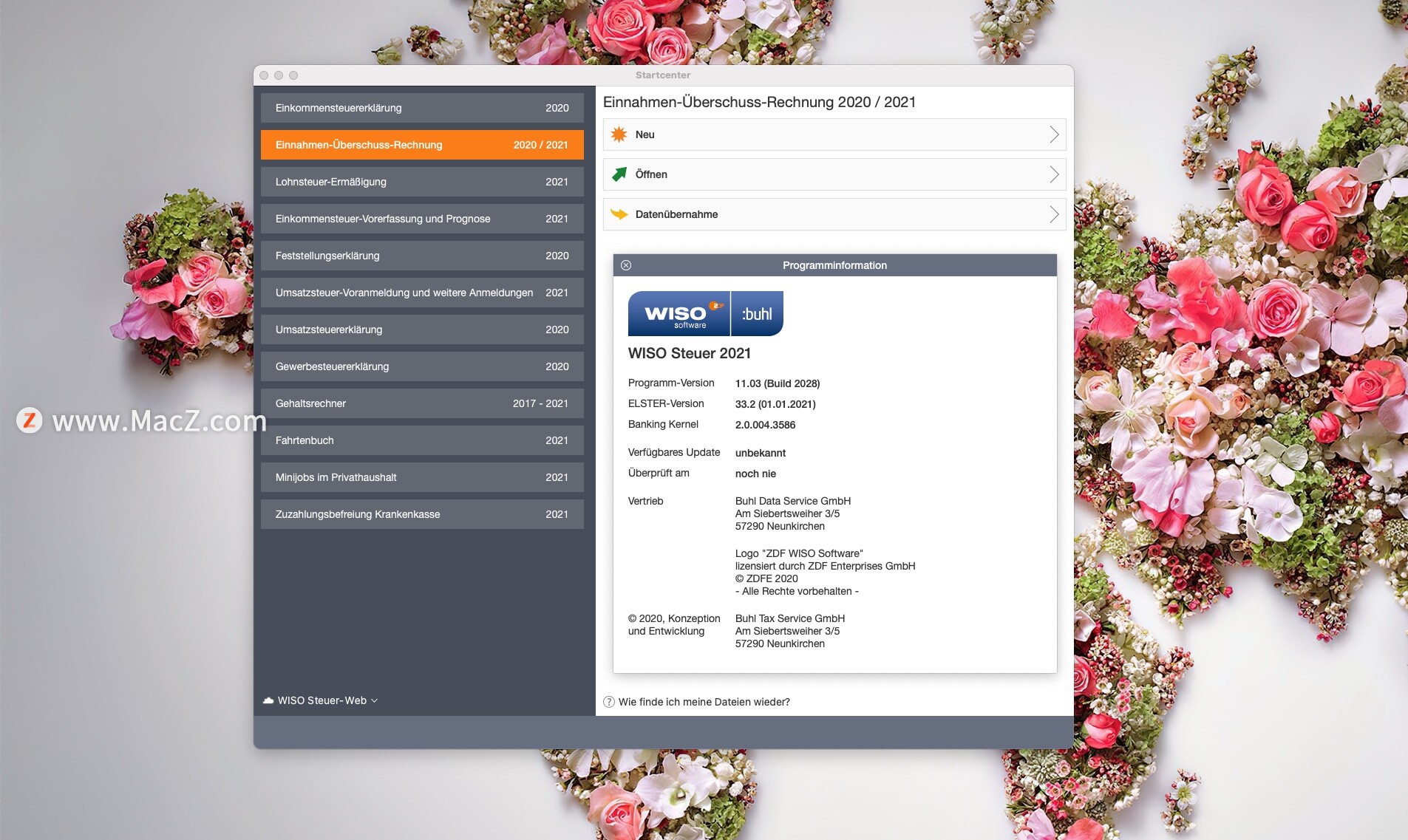Open Gehaltsrechner 2017 - 2021

pyautogui.click(x=422, y=403)
